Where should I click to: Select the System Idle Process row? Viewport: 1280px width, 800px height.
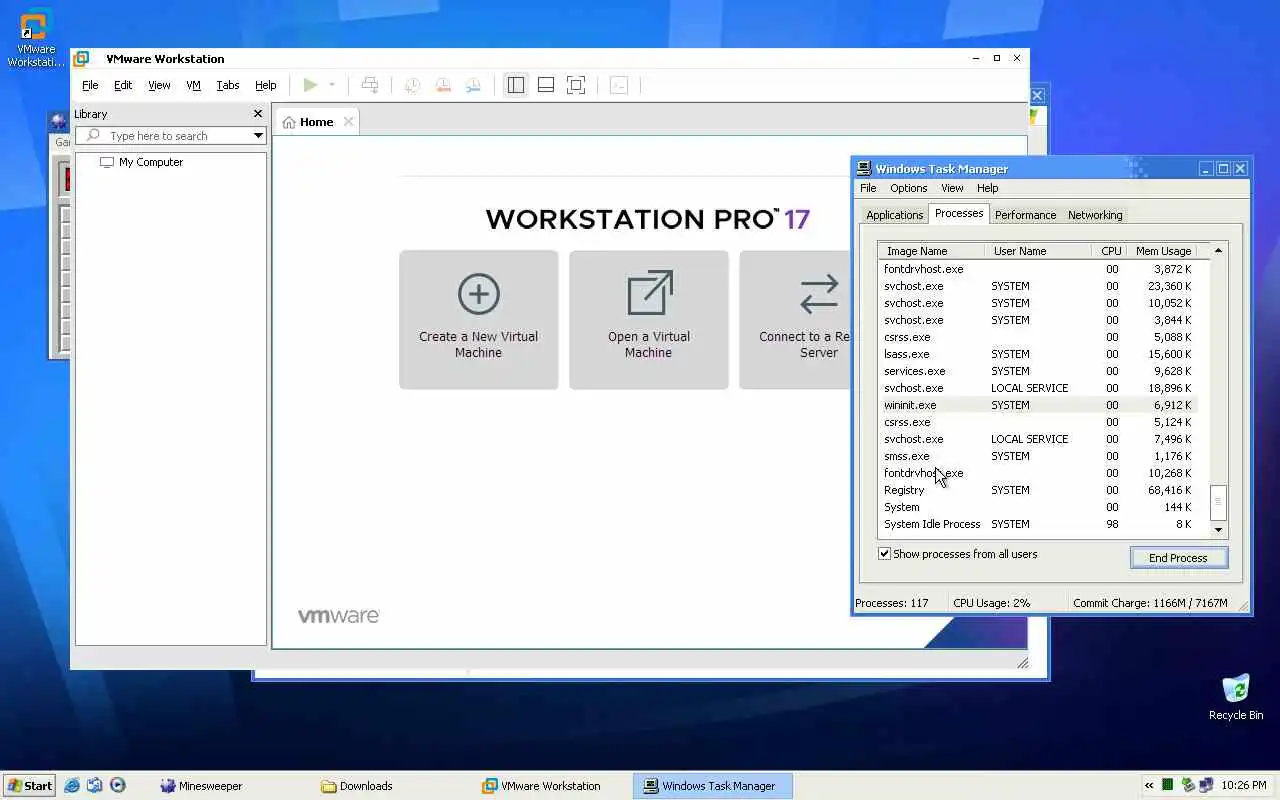tap(1038, 524)
